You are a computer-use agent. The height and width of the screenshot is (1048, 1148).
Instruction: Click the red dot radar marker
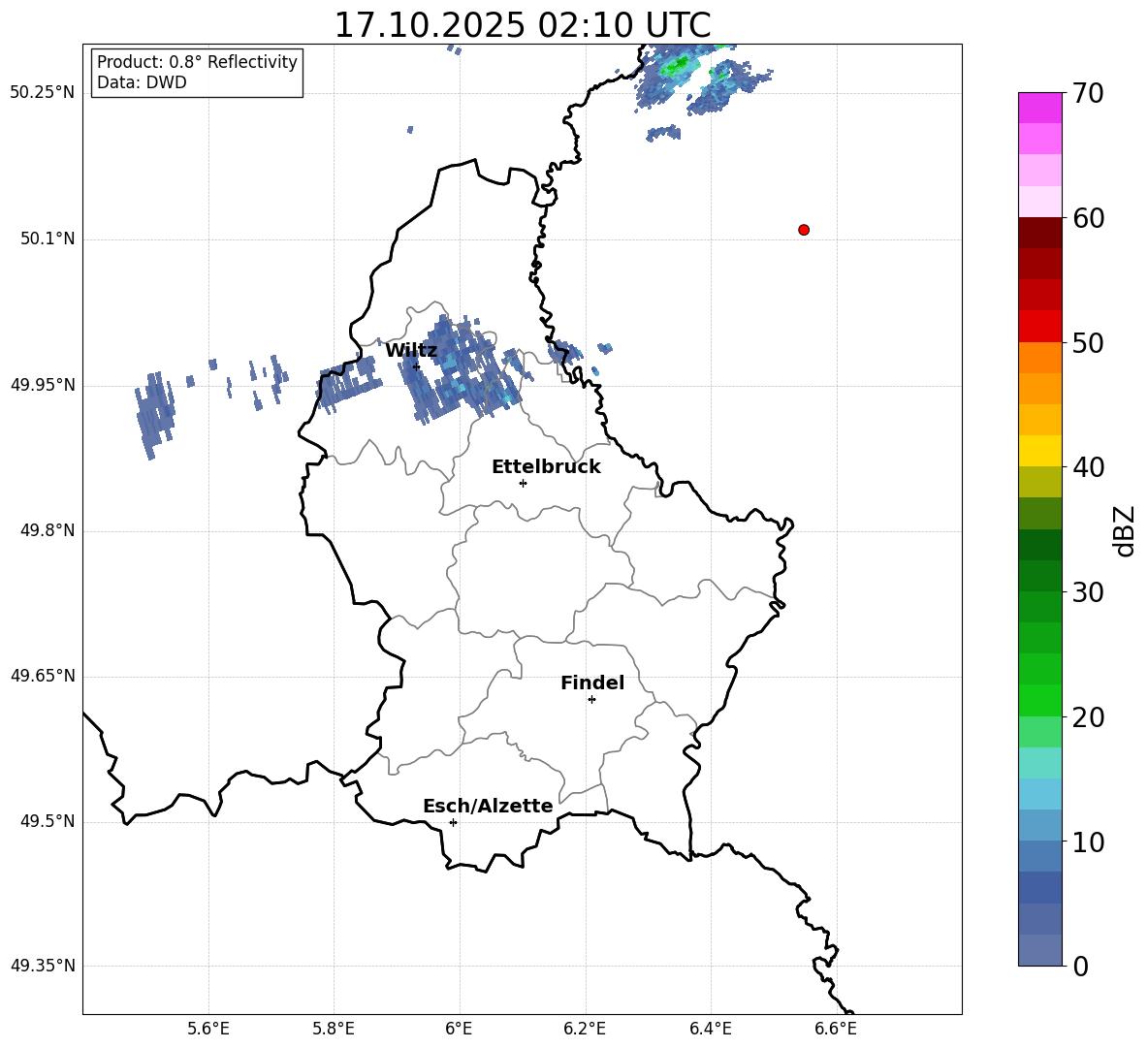coord(804,230)
